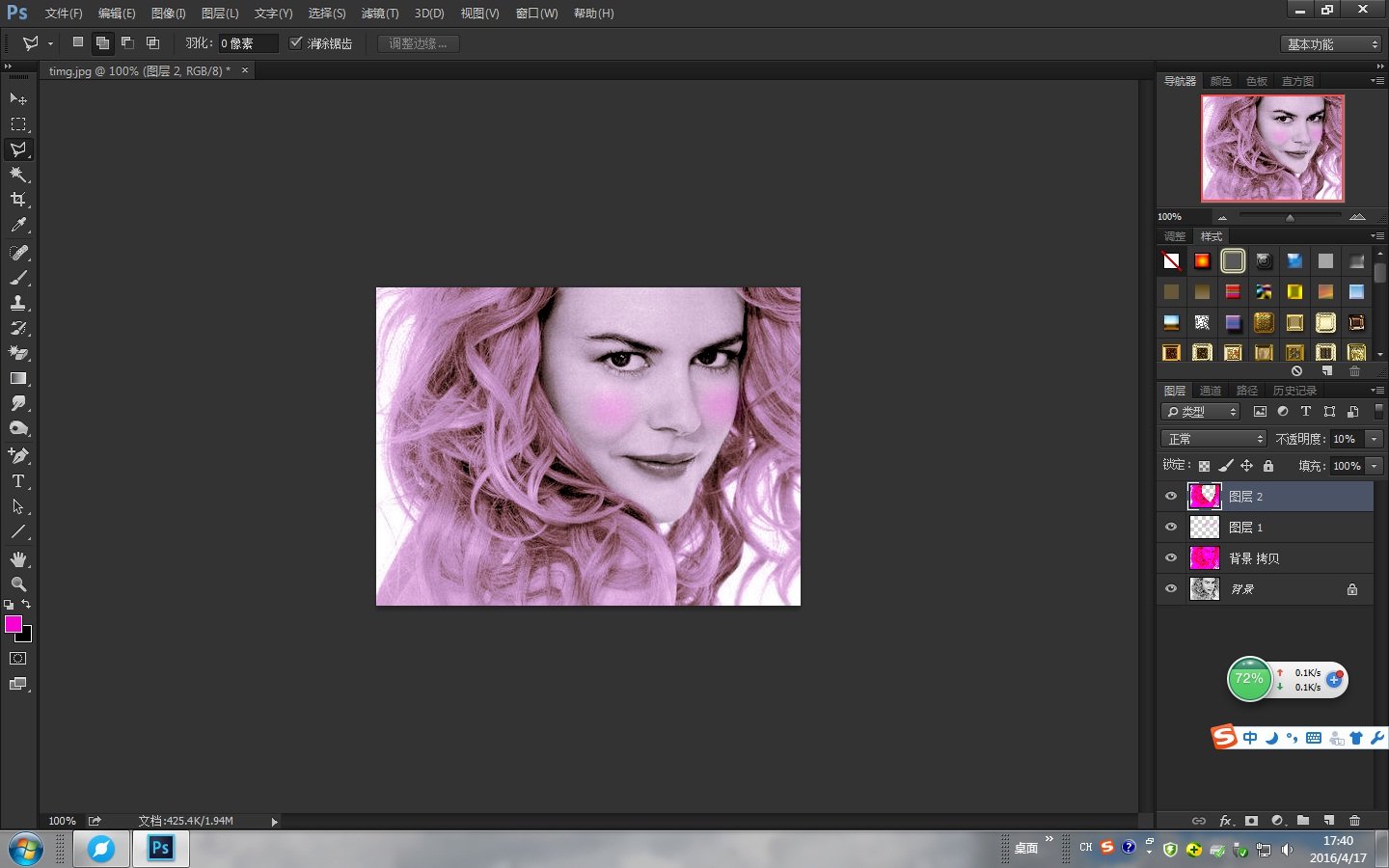
Task: Click the 调整边缘 button
Action: (418, 42)
